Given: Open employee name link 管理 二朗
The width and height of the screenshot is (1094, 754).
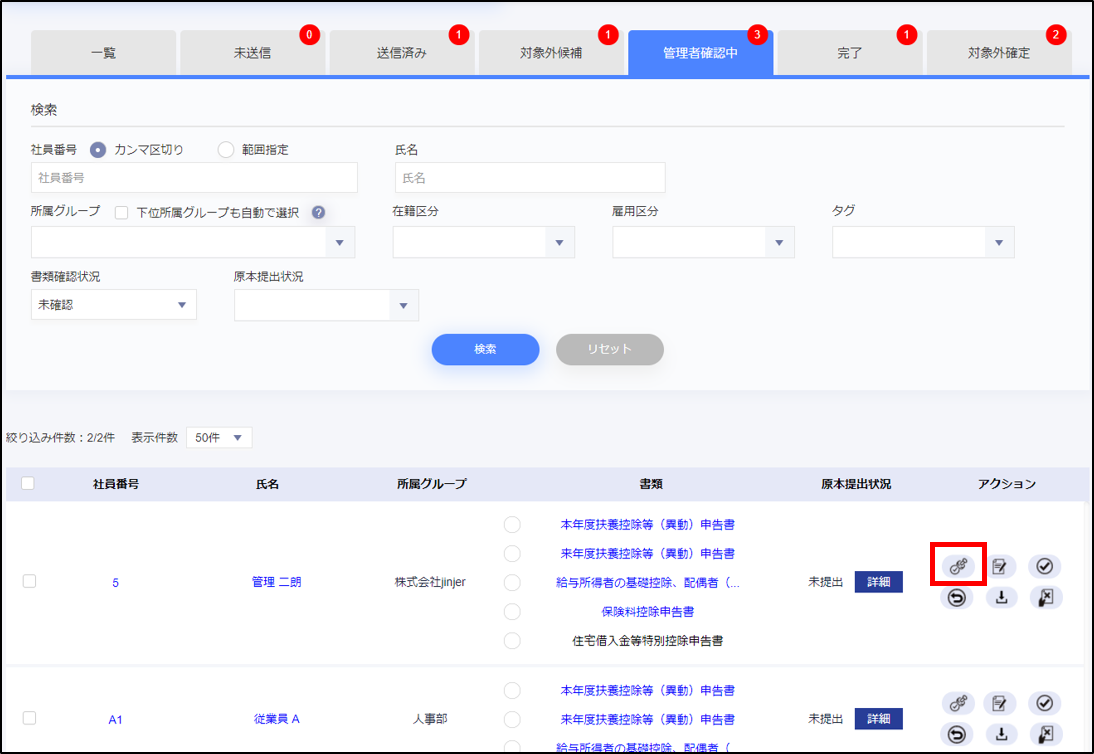Looking at the screenshot, I should coord(276,582).
